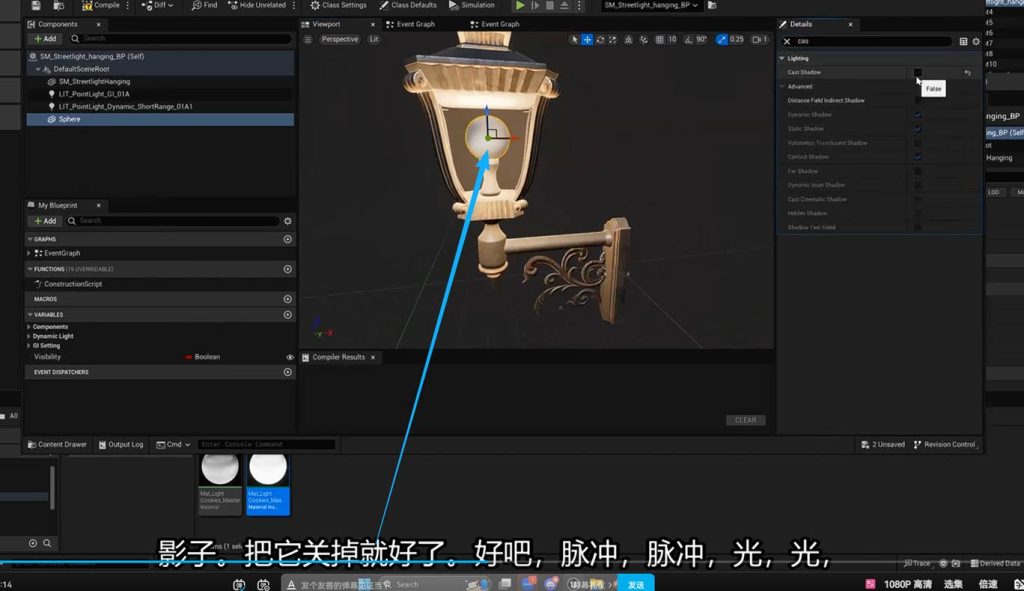Open the My Blueprint settings gear
The width and height of the screenshot is (1024, 591).
pos(288,221)
